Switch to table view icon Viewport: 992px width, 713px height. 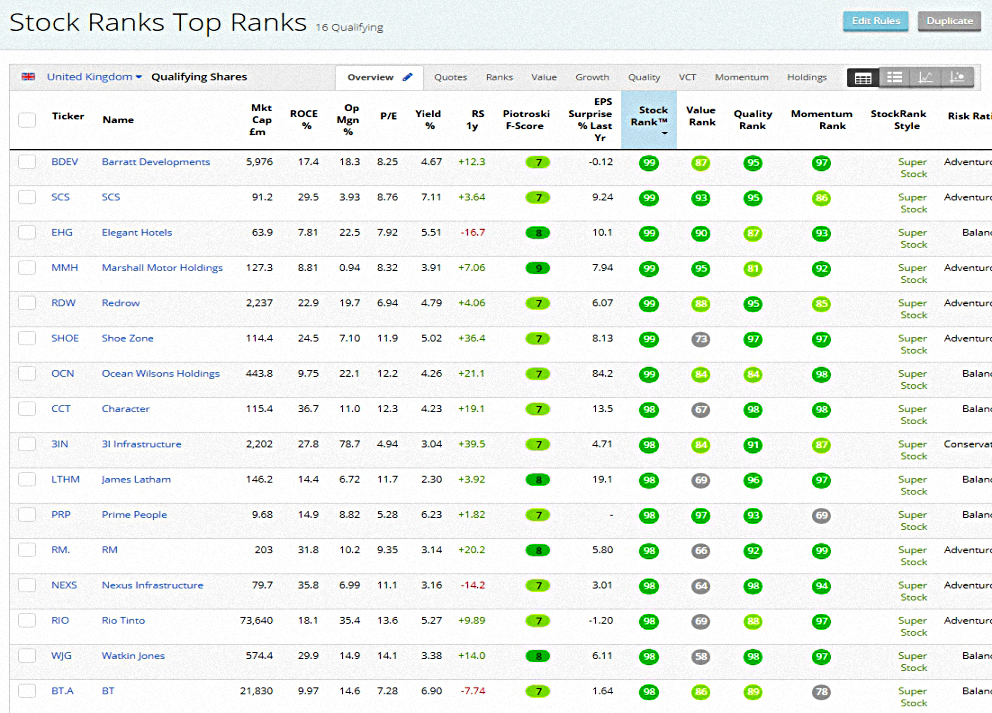863,78
